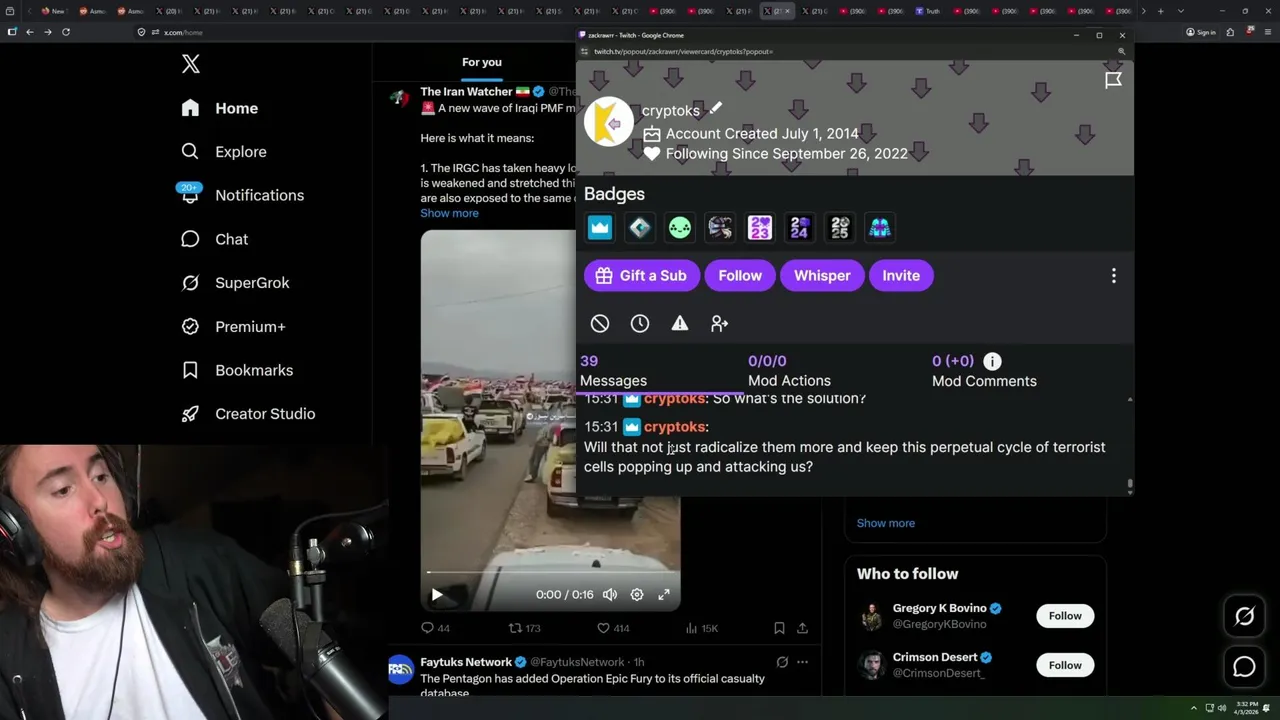
Task: Open Mod Actions tab
Action: [789, 371]
